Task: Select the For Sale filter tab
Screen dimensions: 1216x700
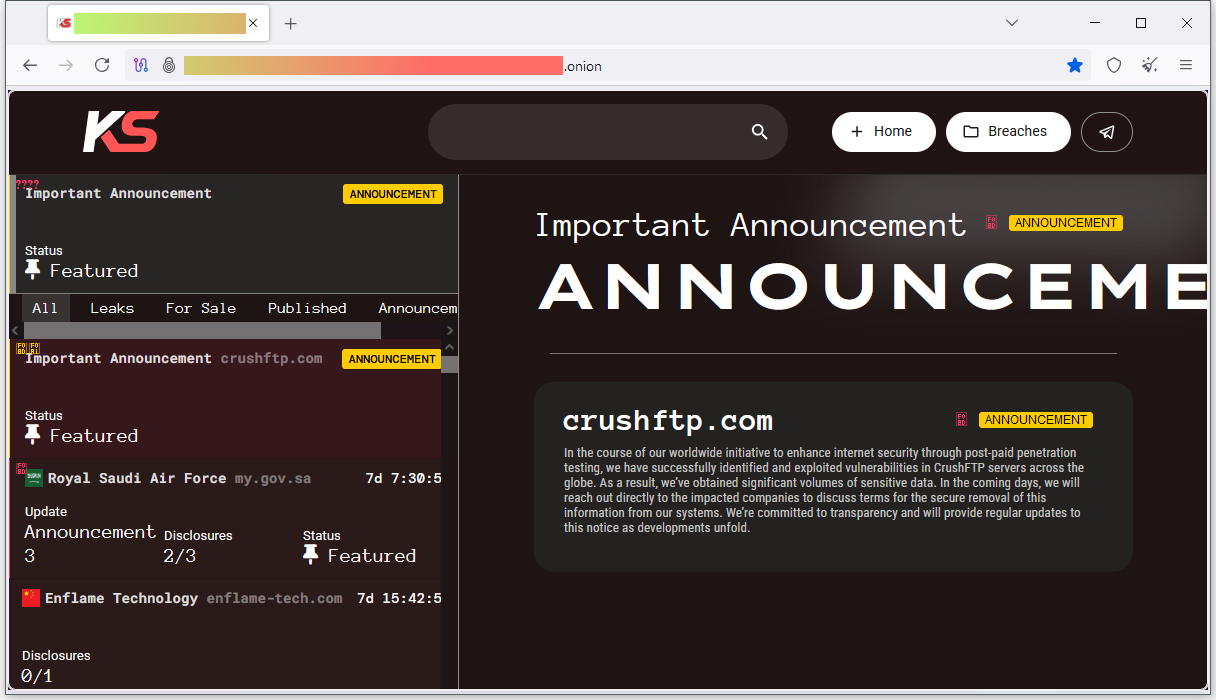Action: (201, 308)
